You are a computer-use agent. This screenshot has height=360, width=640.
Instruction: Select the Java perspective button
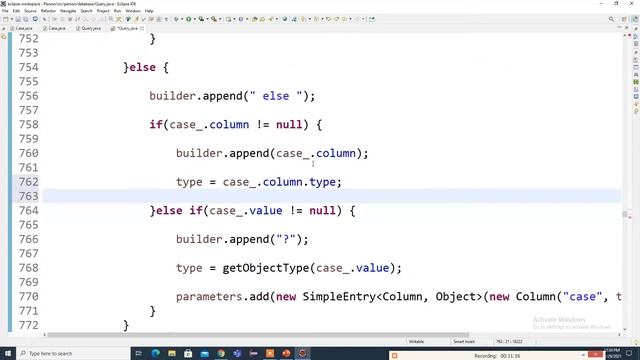(x=635, y=19)
